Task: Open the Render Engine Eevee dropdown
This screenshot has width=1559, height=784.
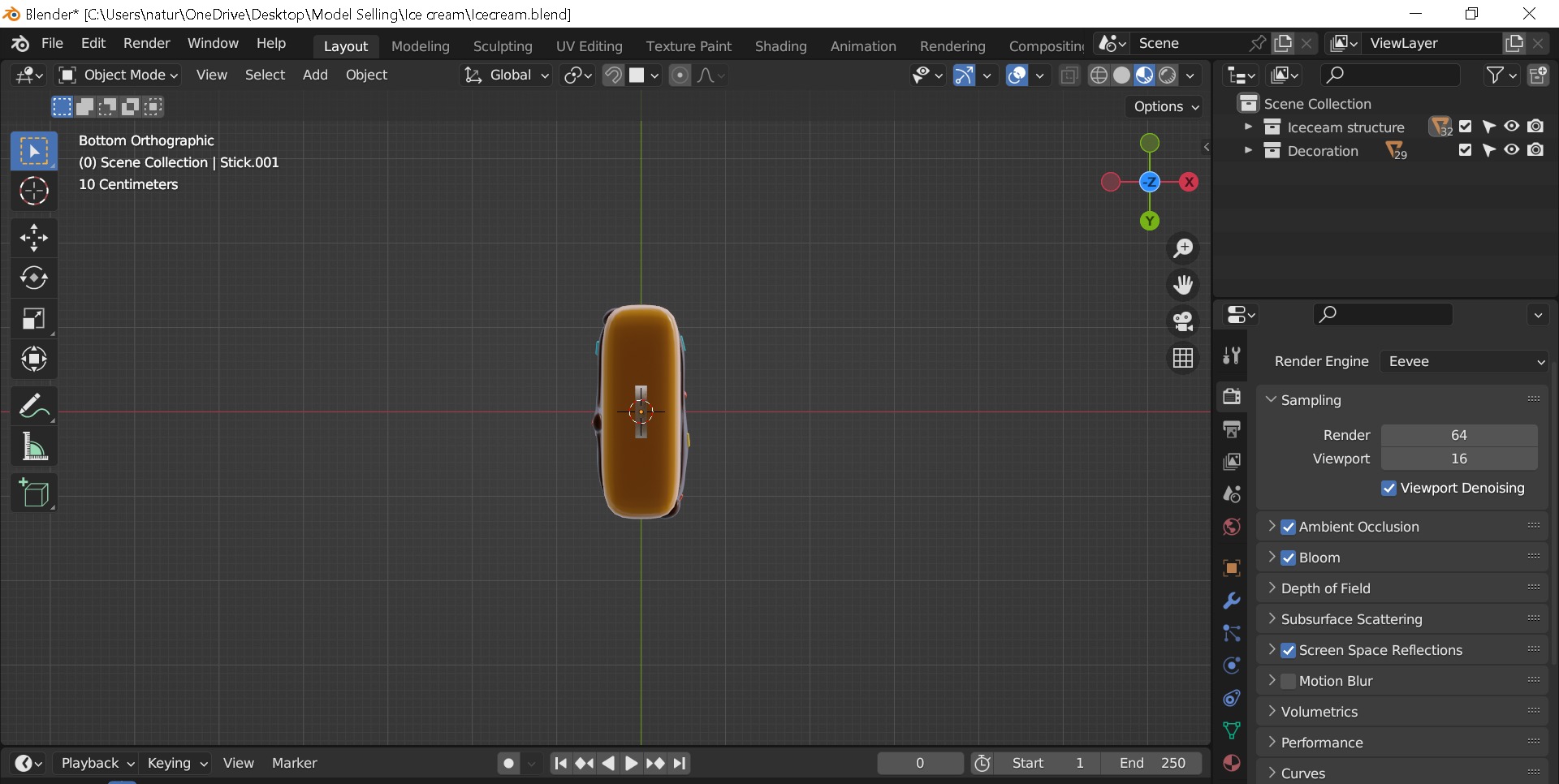Action: tap(1465, 362)
